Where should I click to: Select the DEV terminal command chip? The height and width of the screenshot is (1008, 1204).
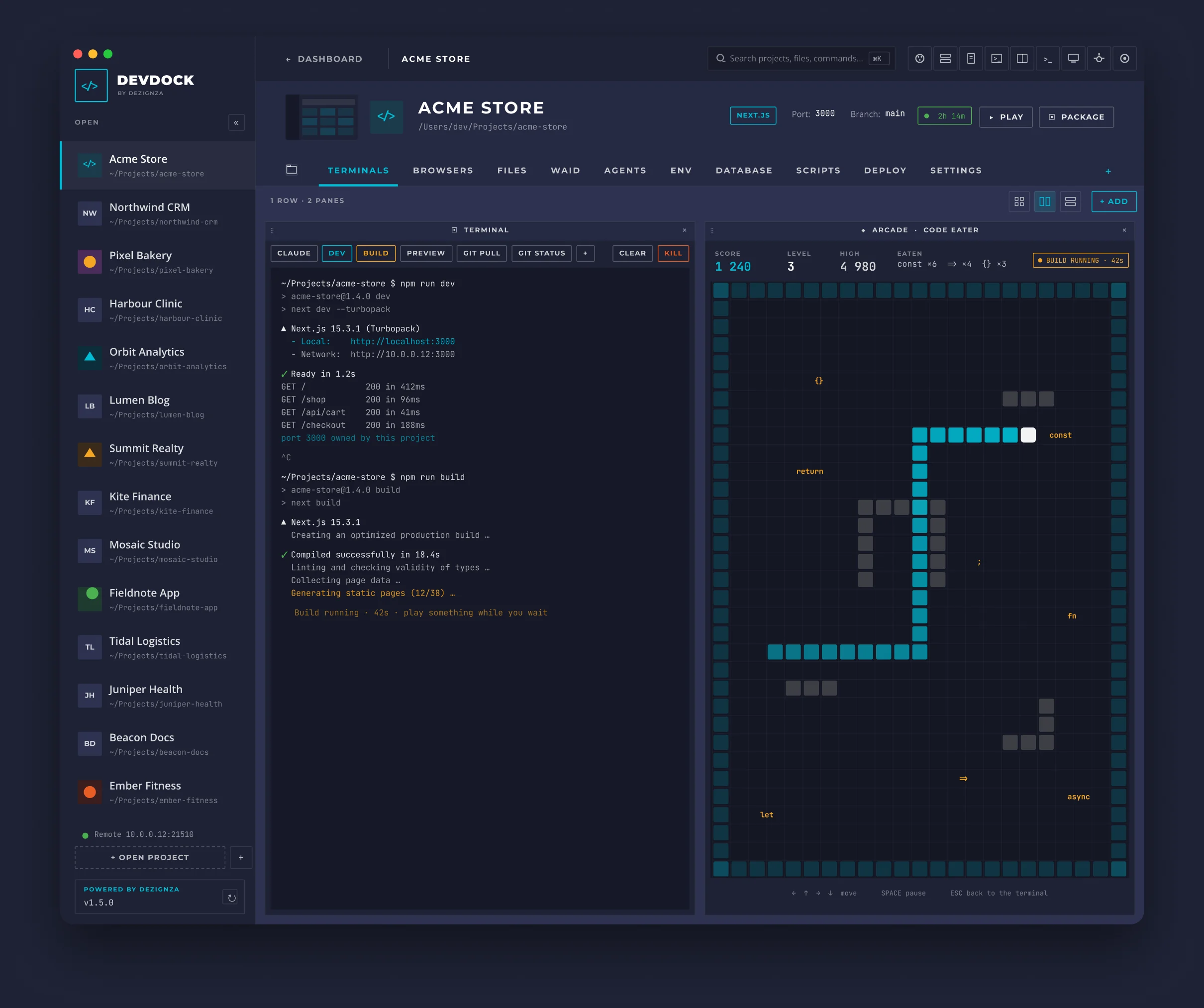(337, 253)
